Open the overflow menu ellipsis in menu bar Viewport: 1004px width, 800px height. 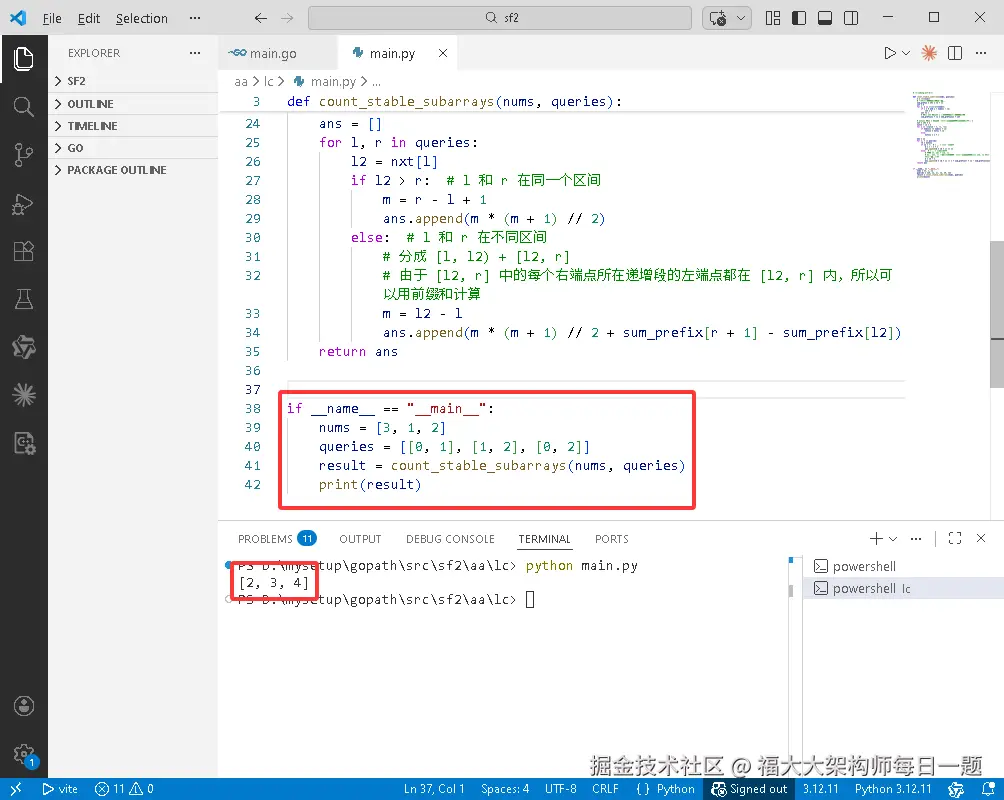point(195,18)
